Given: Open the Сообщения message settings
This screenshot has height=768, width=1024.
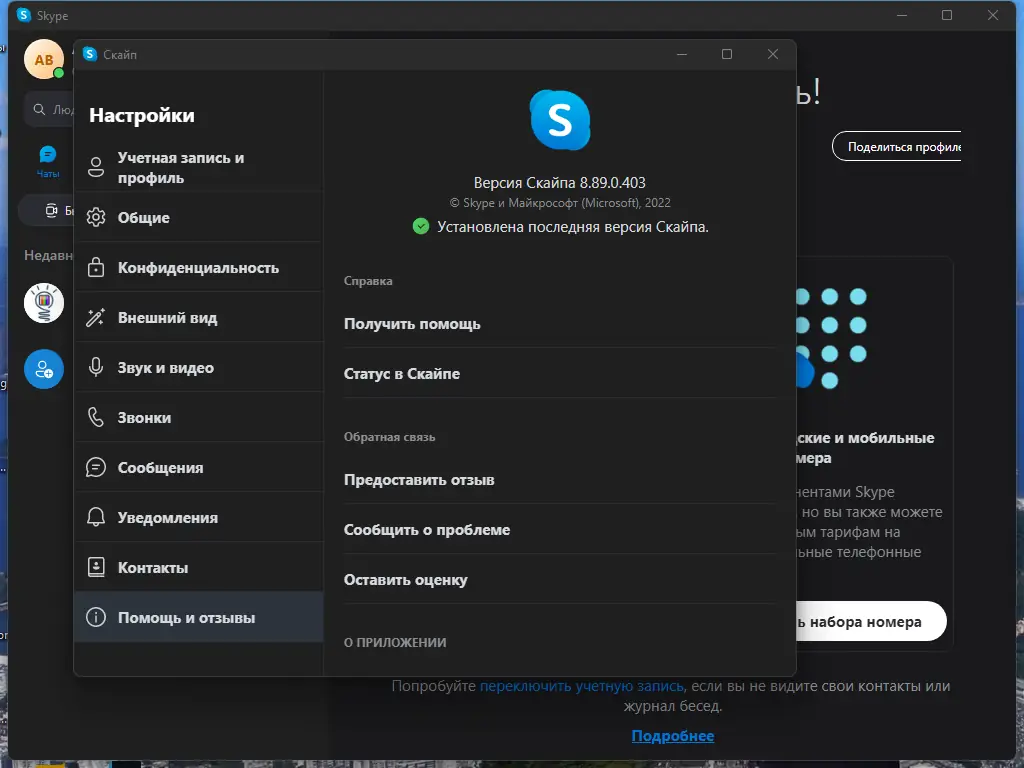Looking at the screenshot, I should pos(160,467).
